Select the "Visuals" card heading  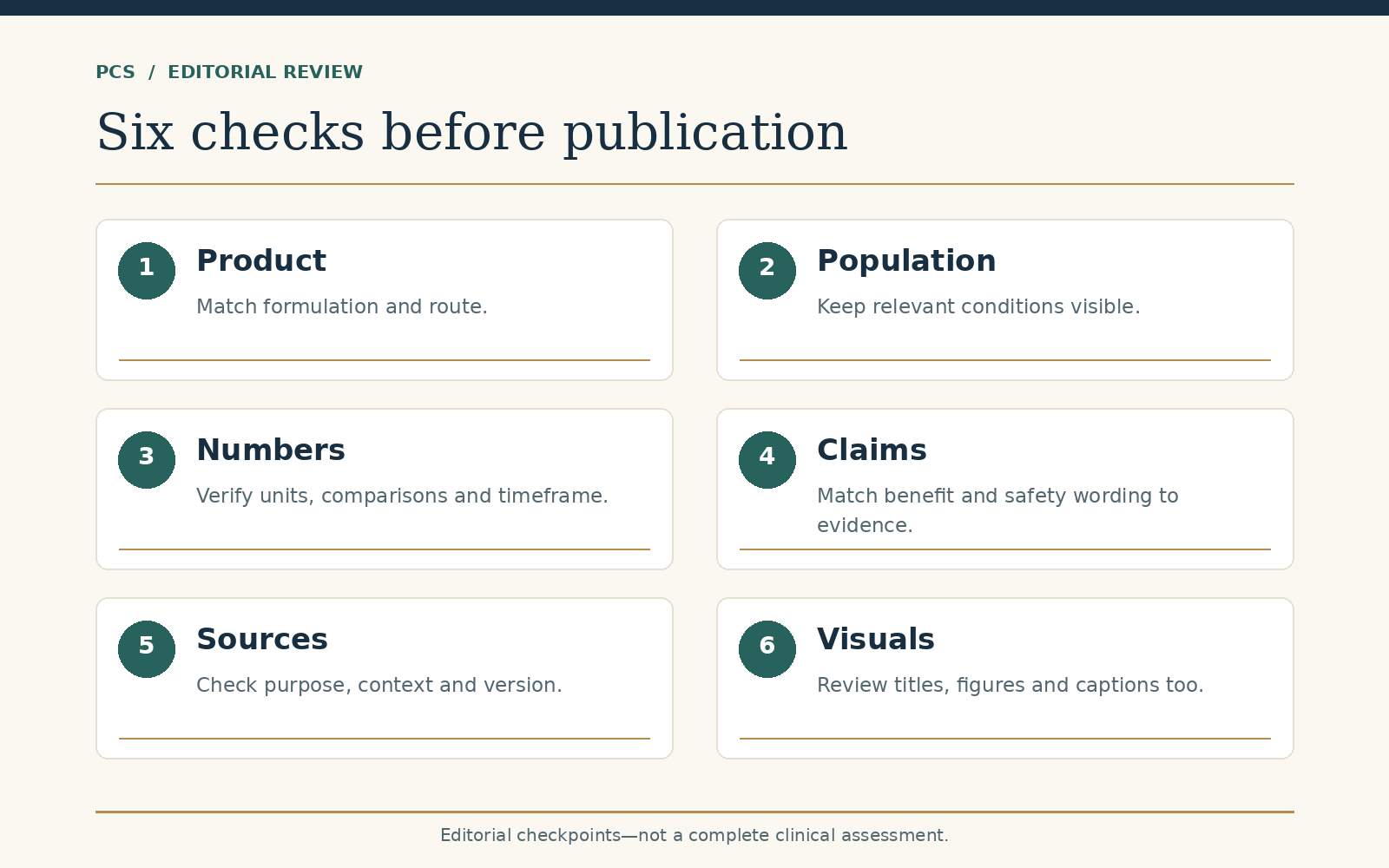[x=876, y=640]
